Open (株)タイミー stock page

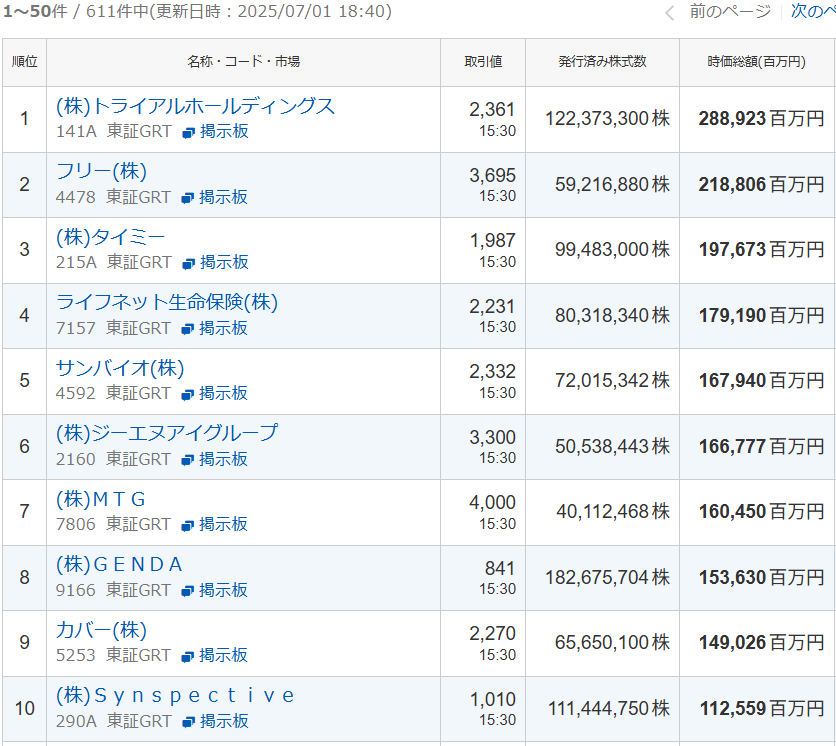click(x=110, y=237)
